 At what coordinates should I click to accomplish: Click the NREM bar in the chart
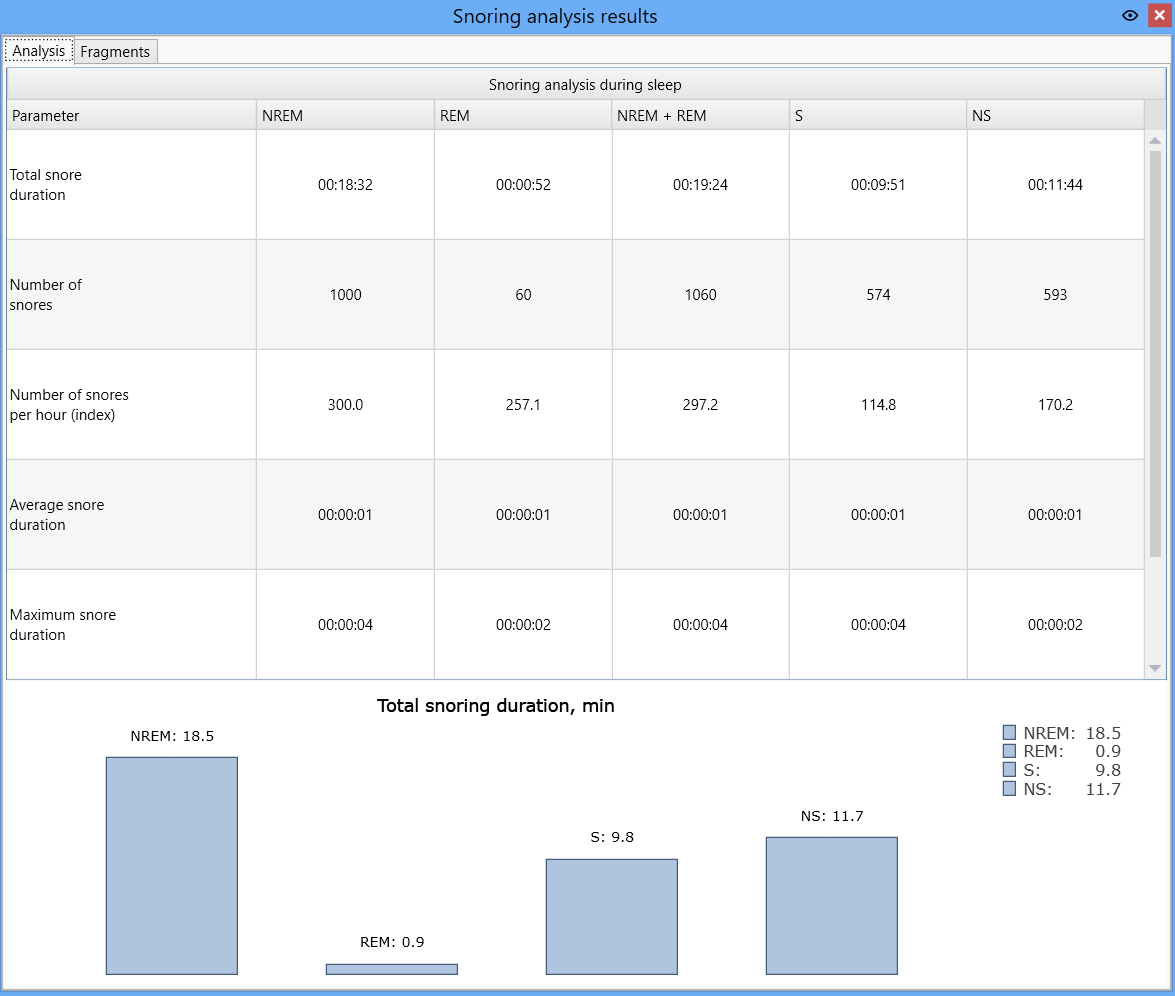172,866
